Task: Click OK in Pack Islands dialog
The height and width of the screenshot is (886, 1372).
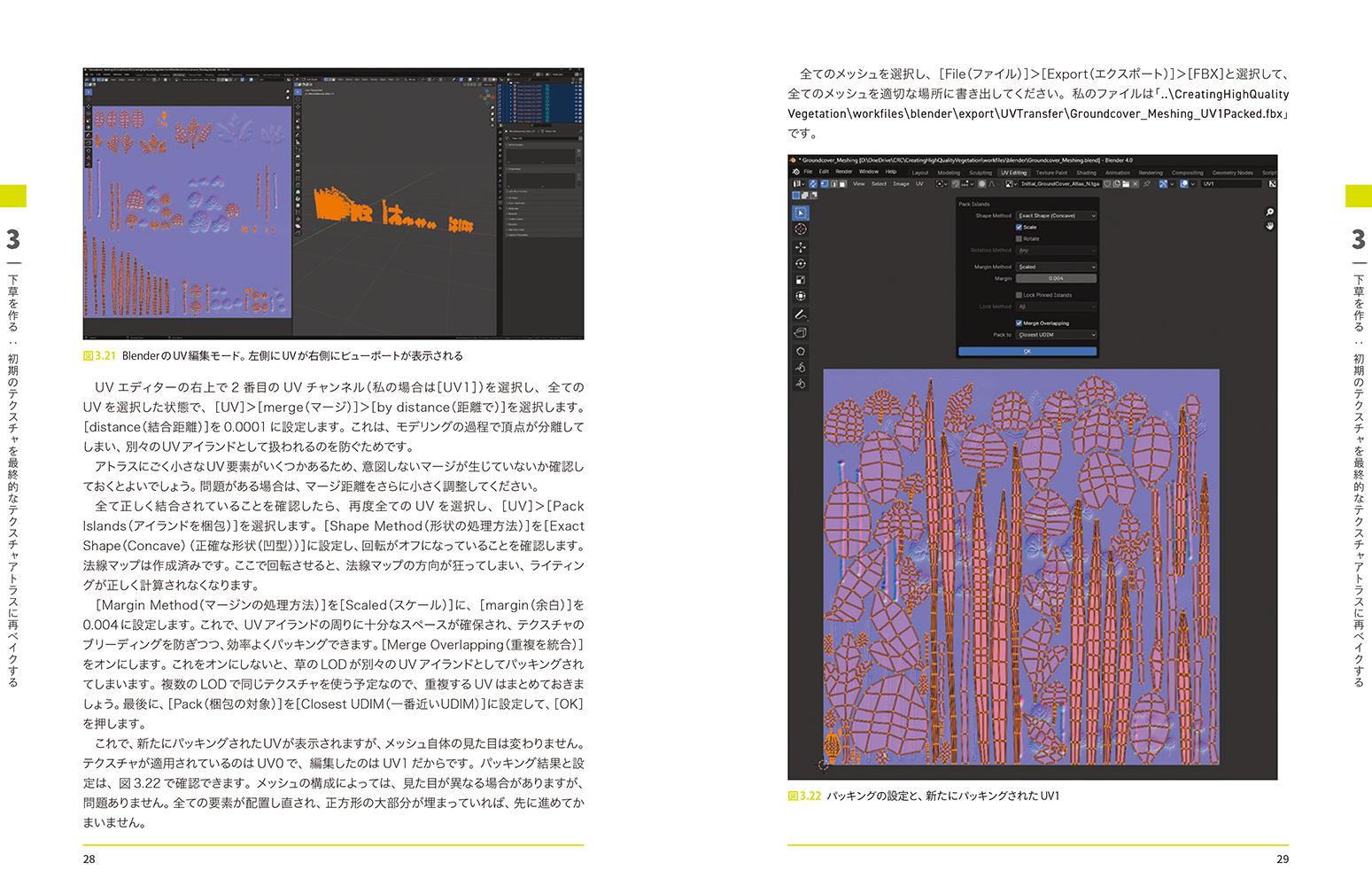Action: tap(1027, 352)
